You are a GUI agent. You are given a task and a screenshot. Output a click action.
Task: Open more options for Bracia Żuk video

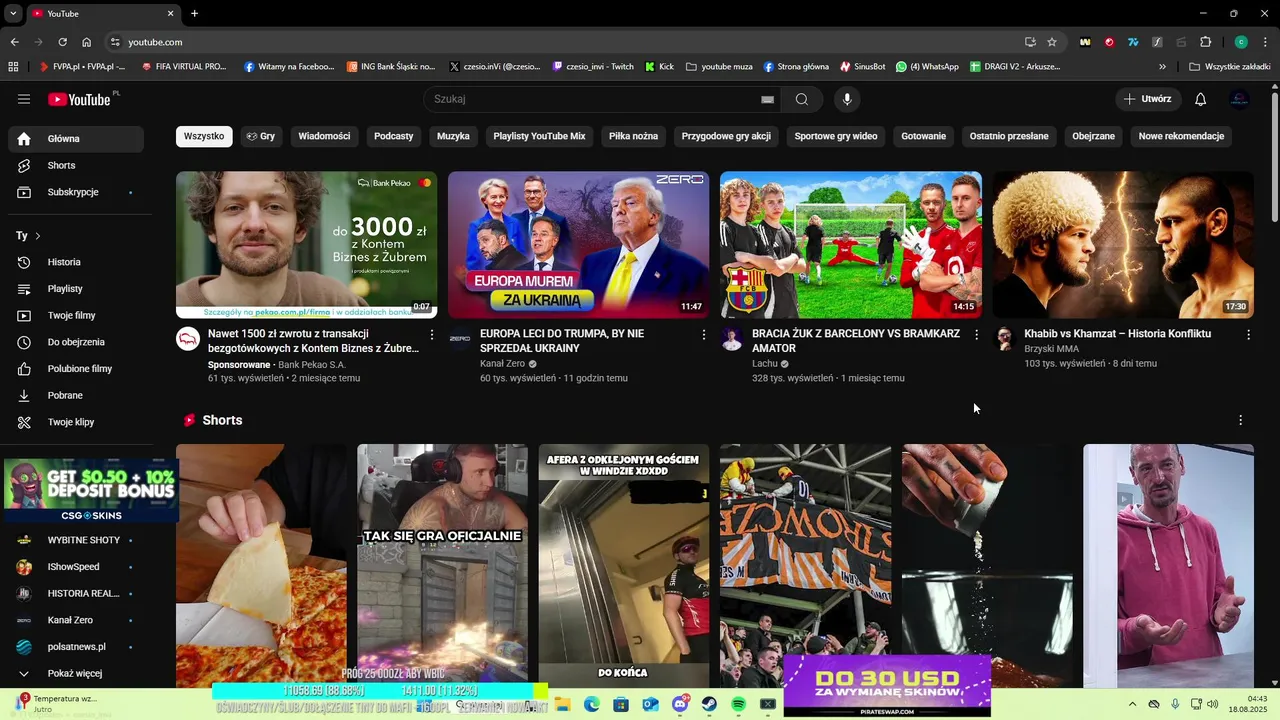(977, 334)
